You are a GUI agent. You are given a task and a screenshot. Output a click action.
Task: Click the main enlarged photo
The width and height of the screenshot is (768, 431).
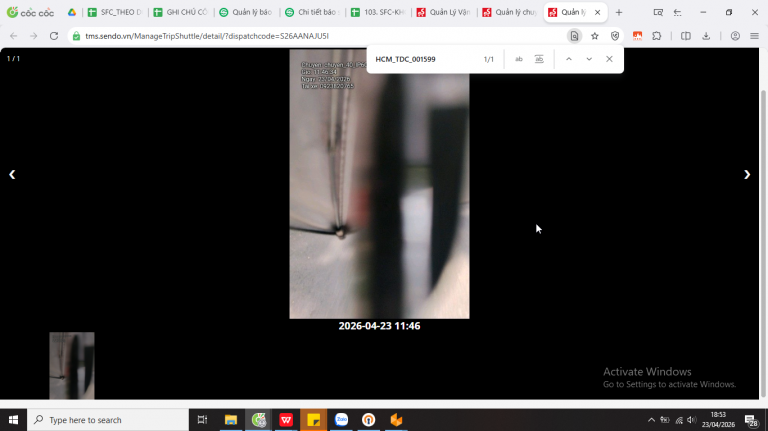[379, 184]
